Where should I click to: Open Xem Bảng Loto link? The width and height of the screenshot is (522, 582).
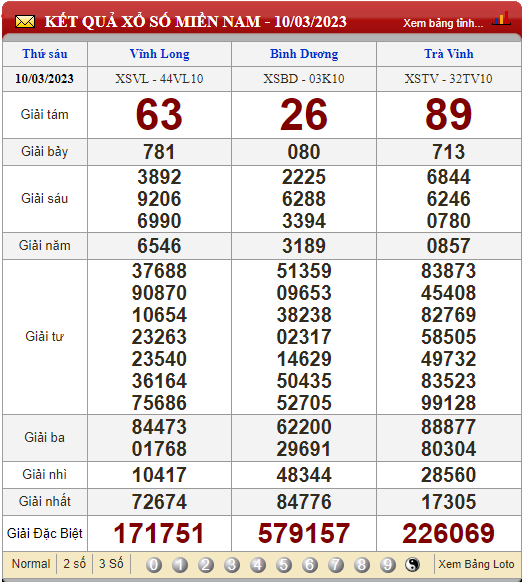[x=476, y=564]
